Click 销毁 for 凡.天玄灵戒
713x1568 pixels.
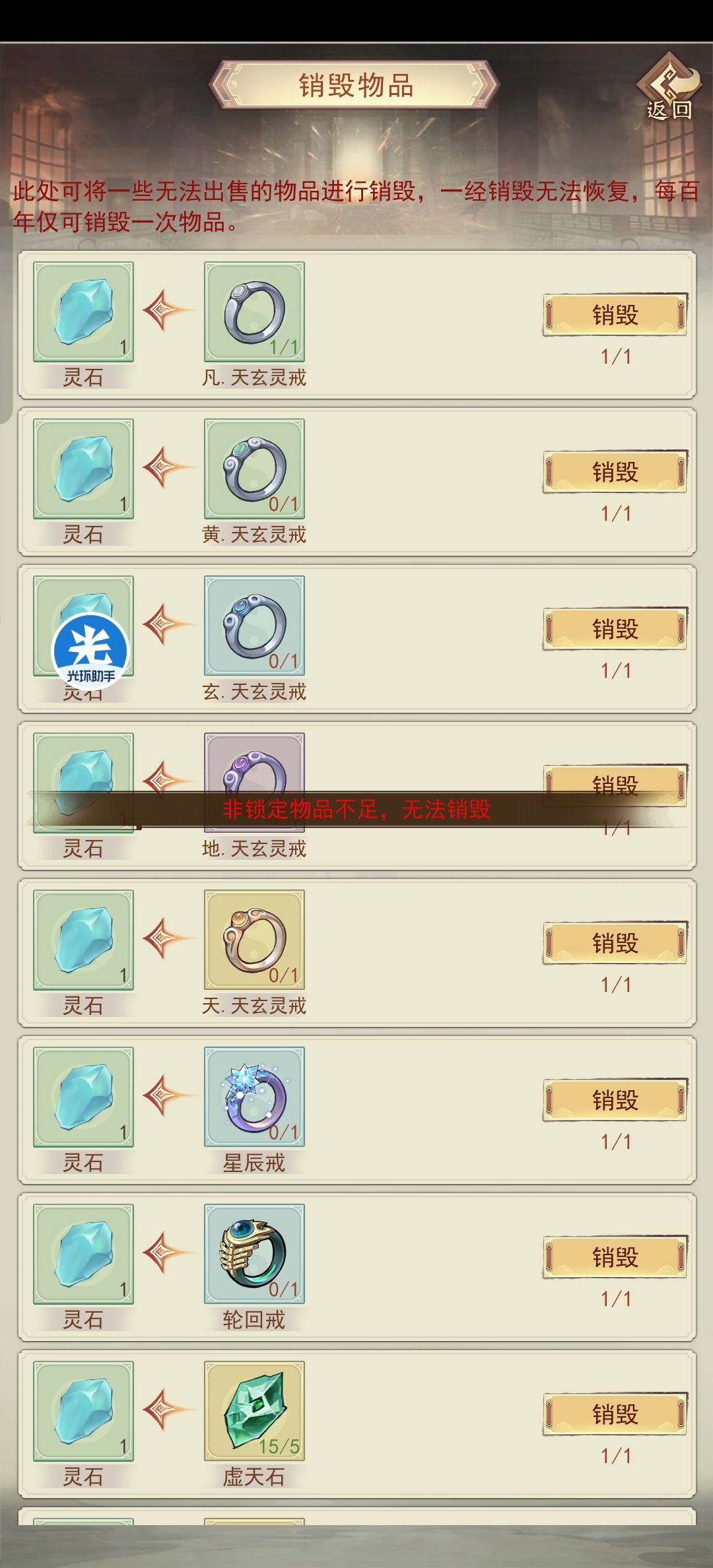pos(615,315)
